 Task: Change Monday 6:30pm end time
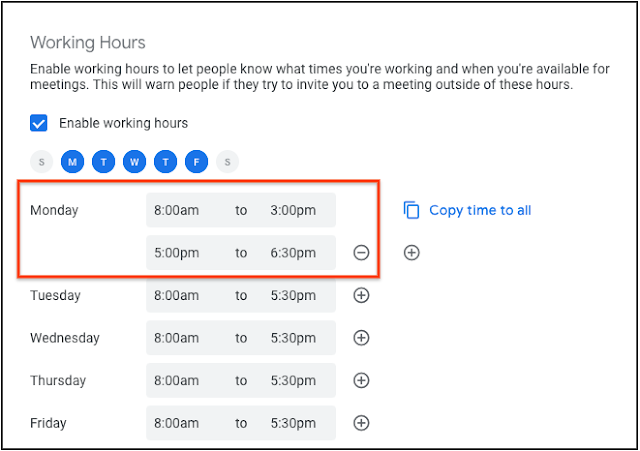(x=293, y=253)
